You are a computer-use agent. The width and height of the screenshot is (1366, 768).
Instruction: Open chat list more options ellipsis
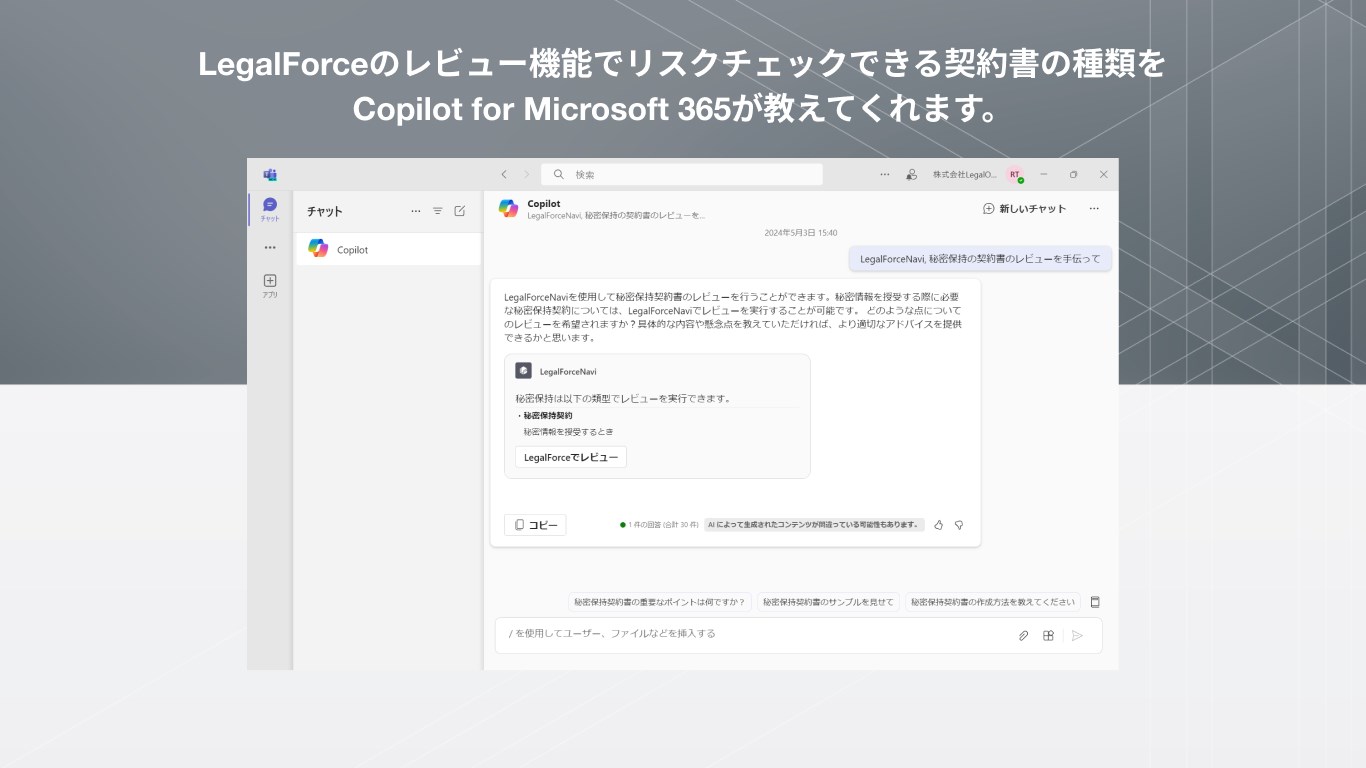pyautogui.click(x=416, y=211)
